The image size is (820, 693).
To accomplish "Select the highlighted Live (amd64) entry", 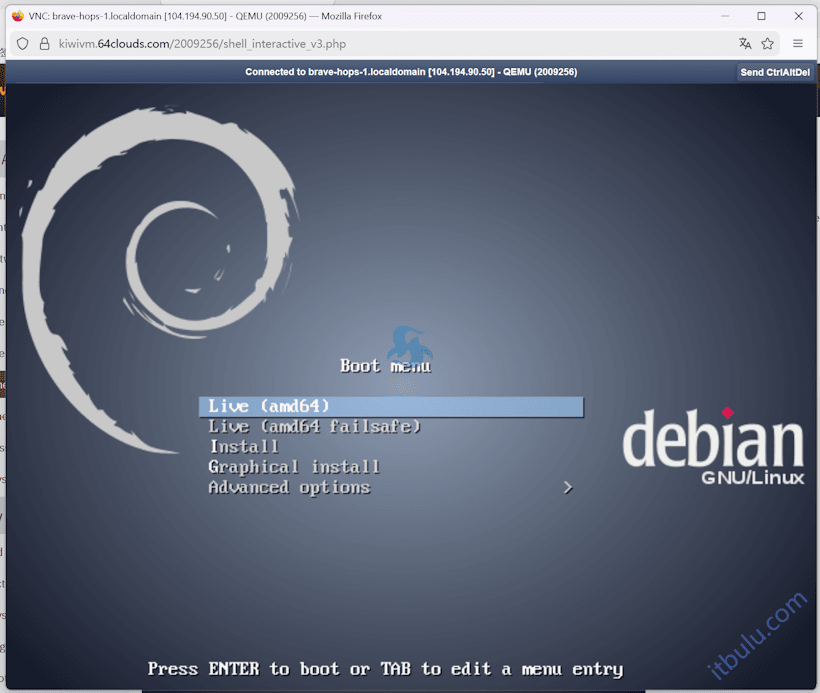I will [390, 406].
